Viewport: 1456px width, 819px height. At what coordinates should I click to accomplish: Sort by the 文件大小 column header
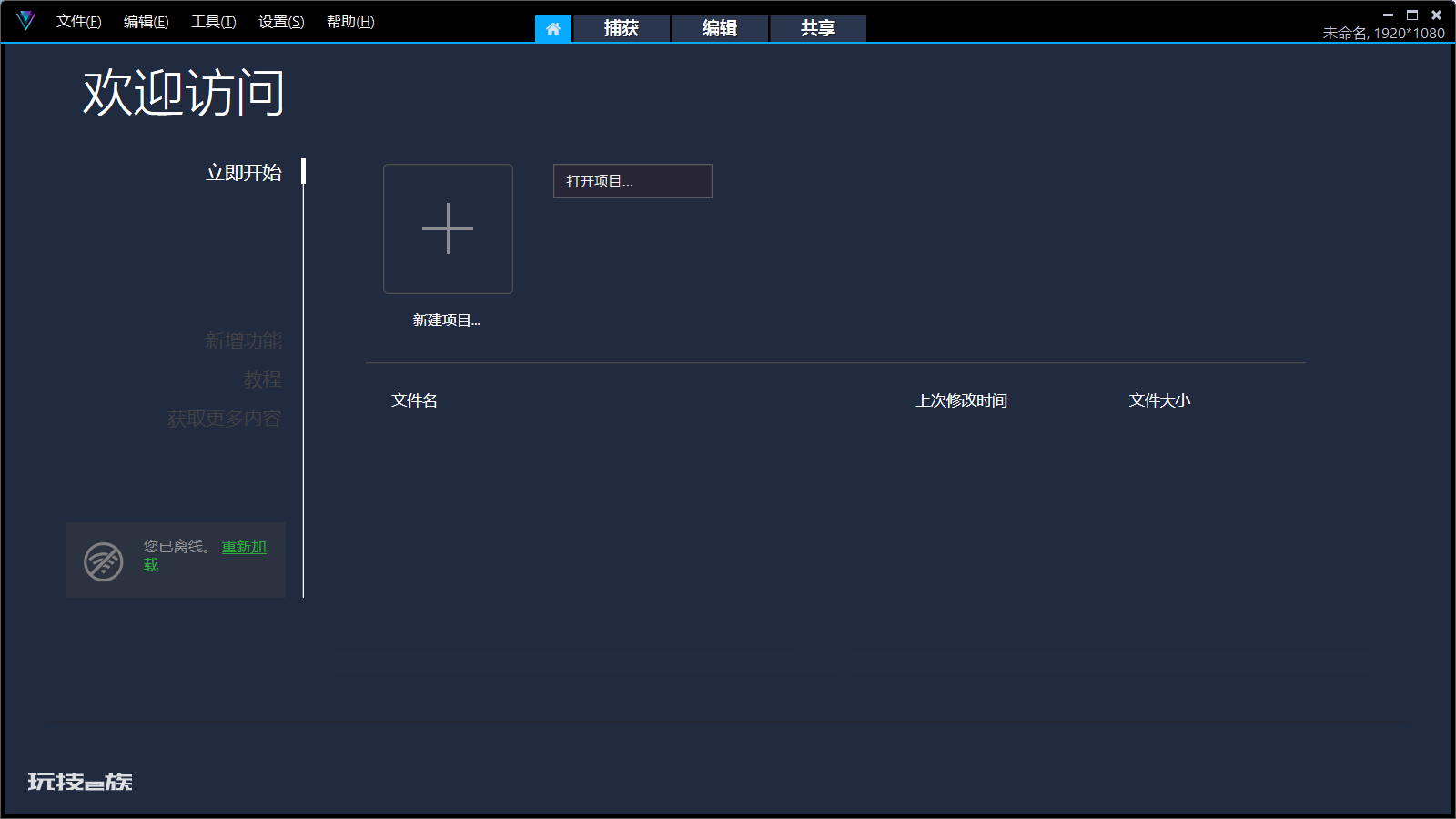(1160, 400)
